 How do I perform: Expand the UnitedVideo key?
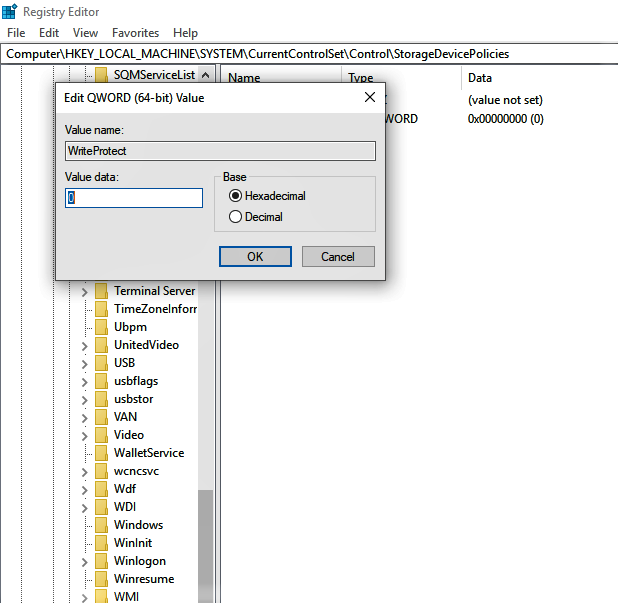coord(85,346)
